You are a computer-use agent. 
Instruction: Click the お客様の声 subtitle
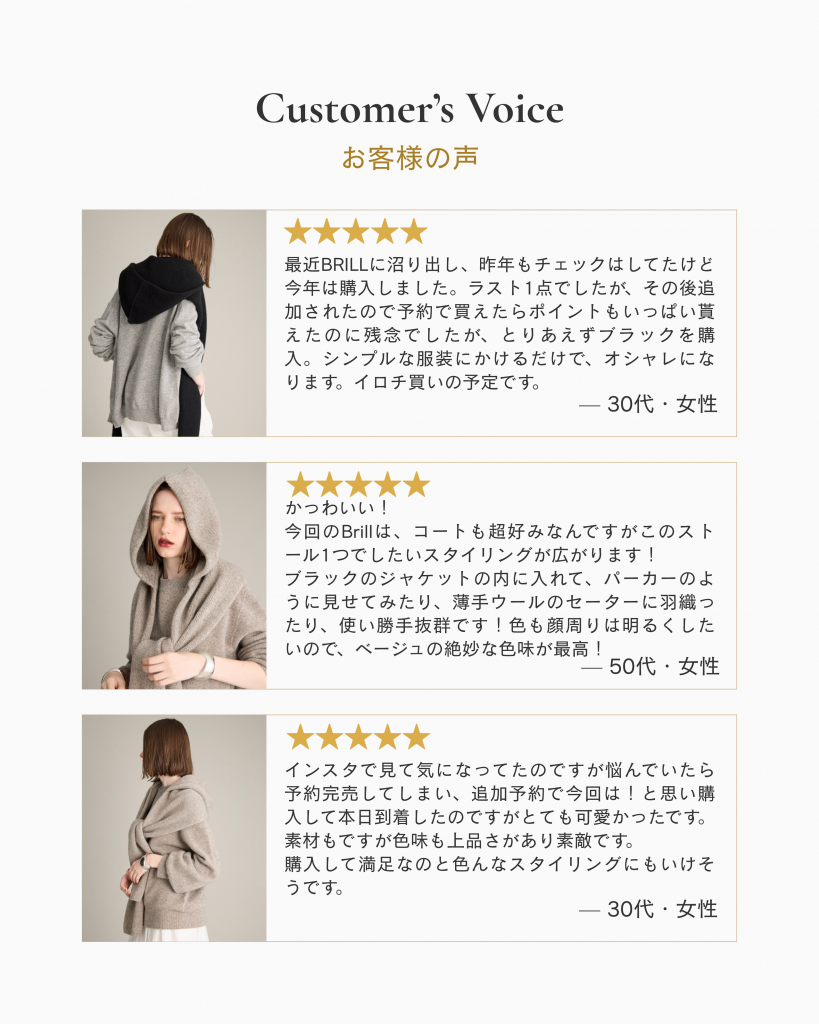[x=410, y=158]
